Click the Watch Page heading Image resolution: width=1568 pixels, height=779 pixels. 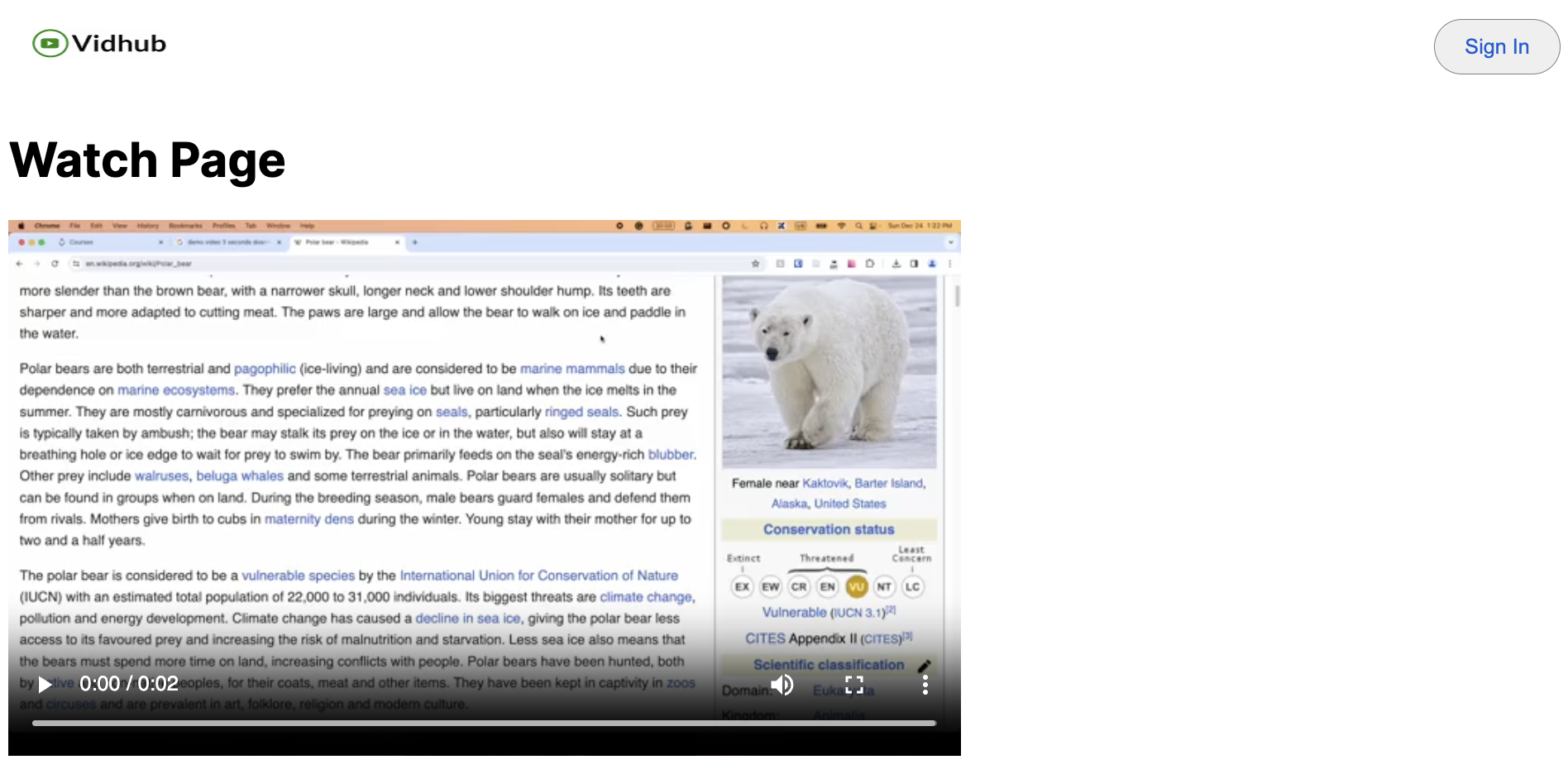[x=147, y=160]
